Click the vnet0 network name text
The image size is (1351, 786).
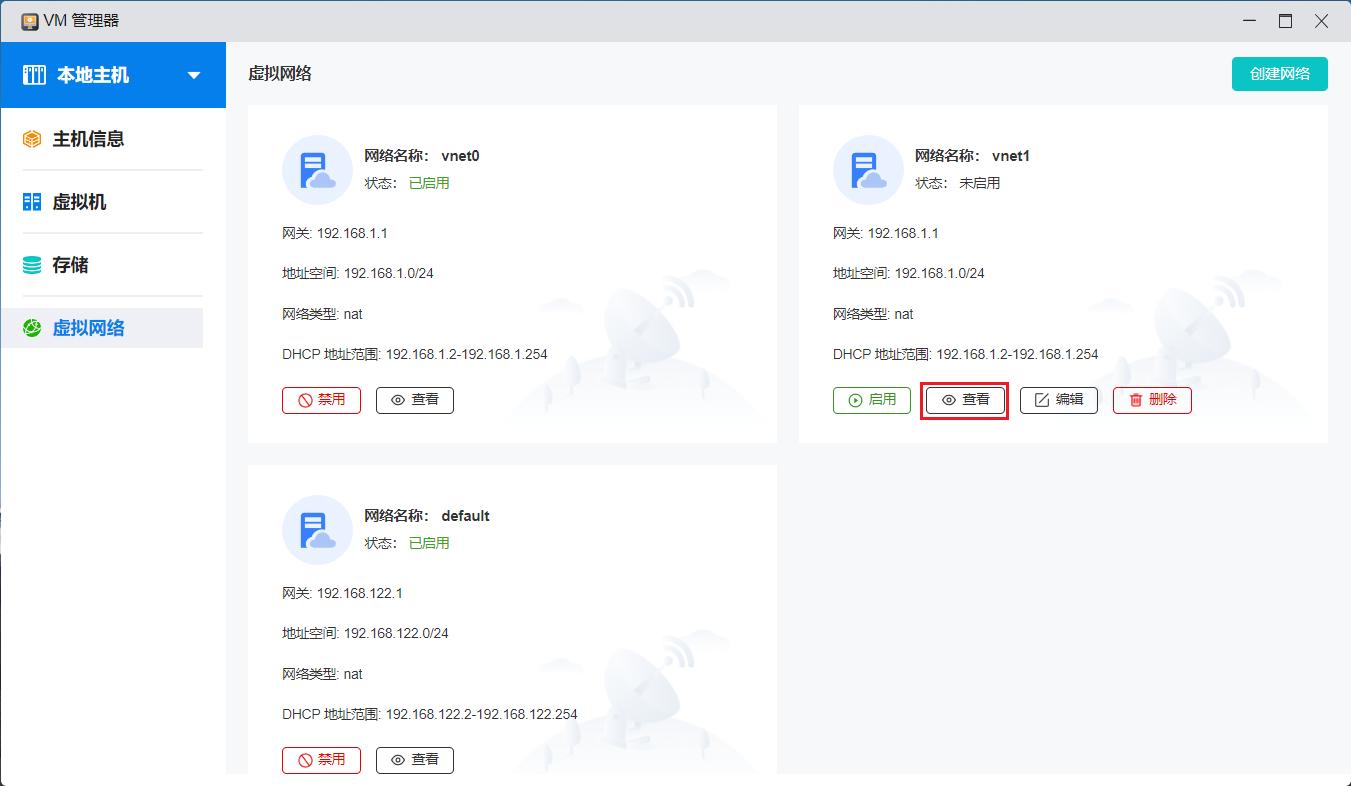point(460,156)
